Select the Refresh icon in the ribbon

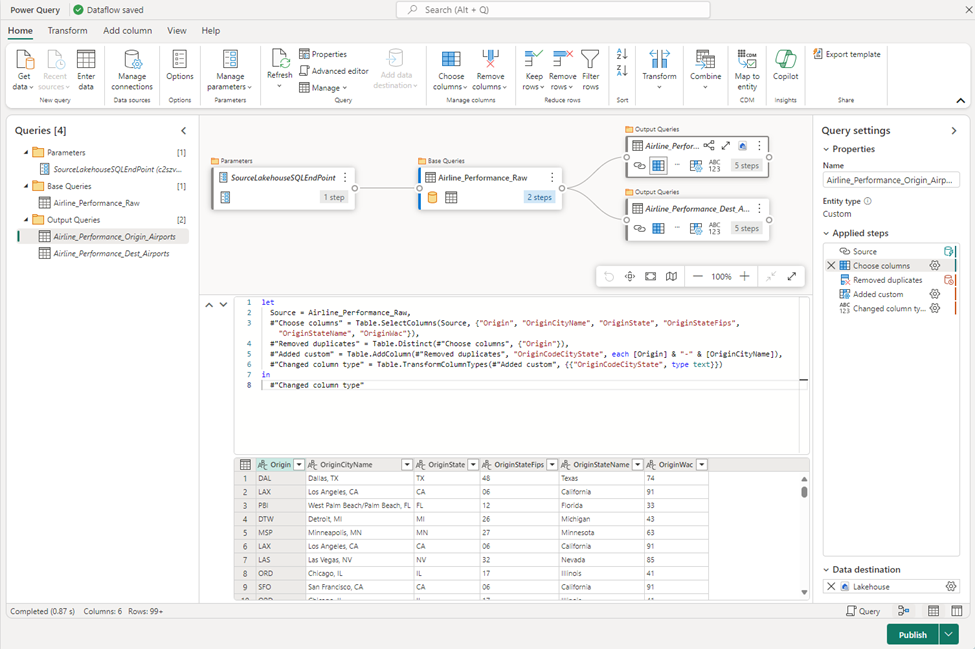click(279, 66)
